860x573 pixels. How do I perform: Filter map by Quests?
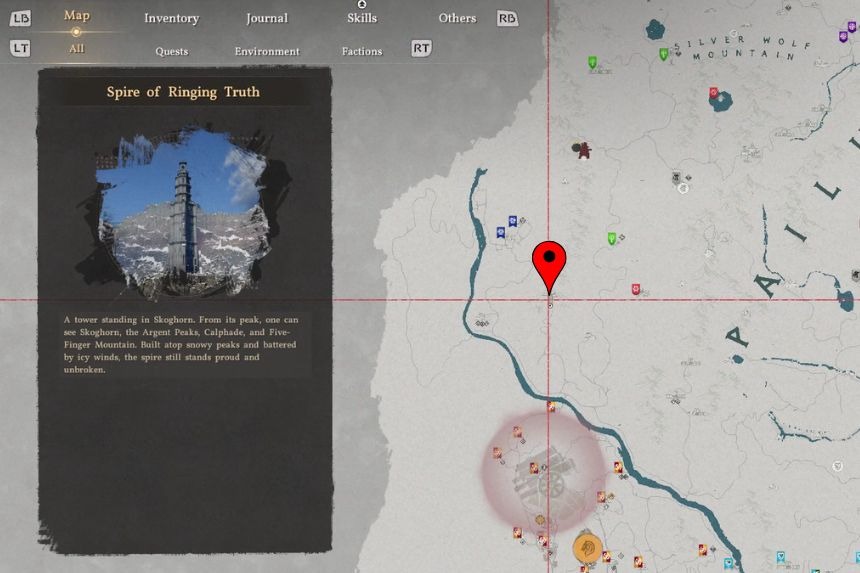pos(171,51)
